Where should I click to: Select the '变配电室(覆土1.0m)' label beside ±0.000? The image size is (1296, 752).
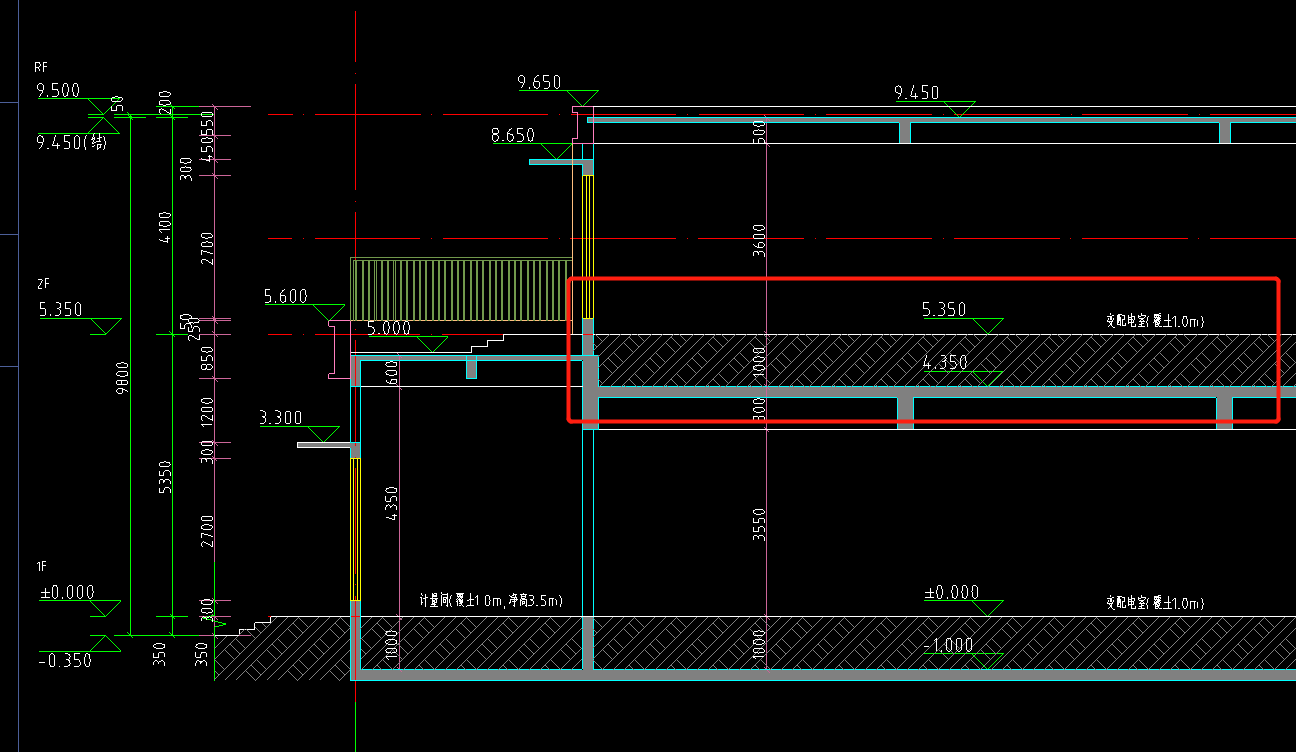1154,603
